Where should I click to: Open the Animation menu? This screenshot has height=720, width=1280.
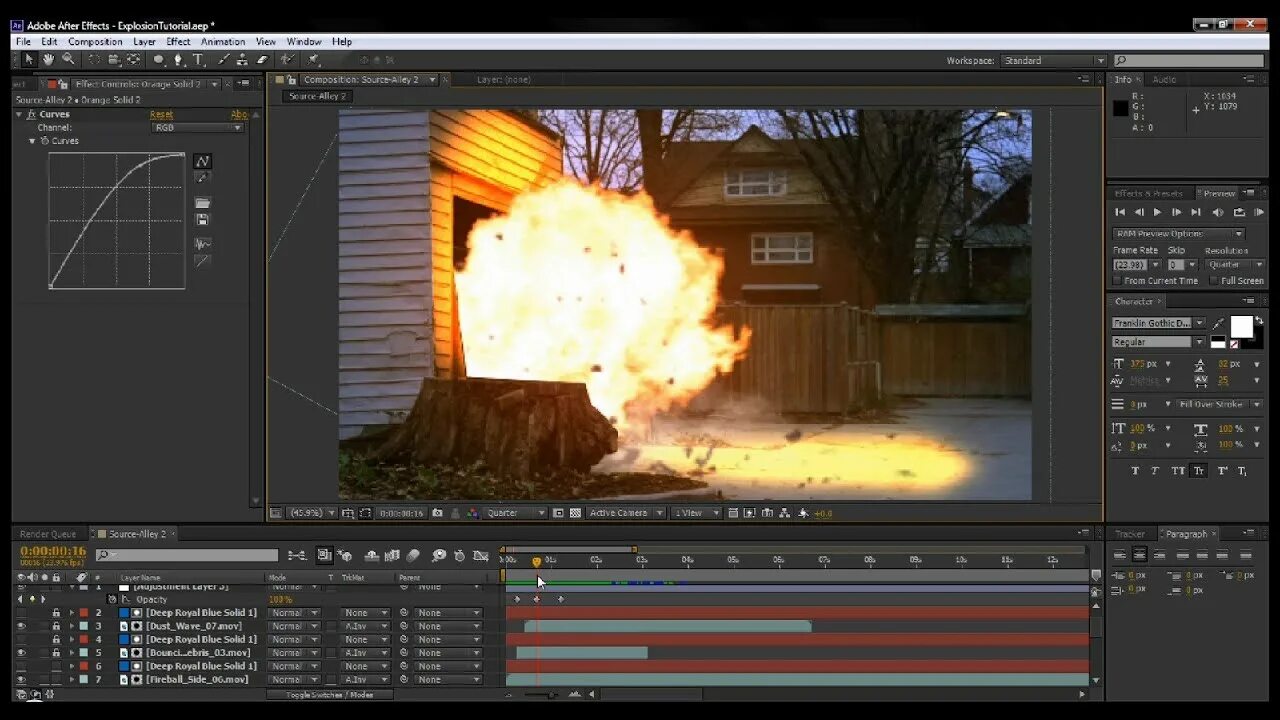coord(223,42)
